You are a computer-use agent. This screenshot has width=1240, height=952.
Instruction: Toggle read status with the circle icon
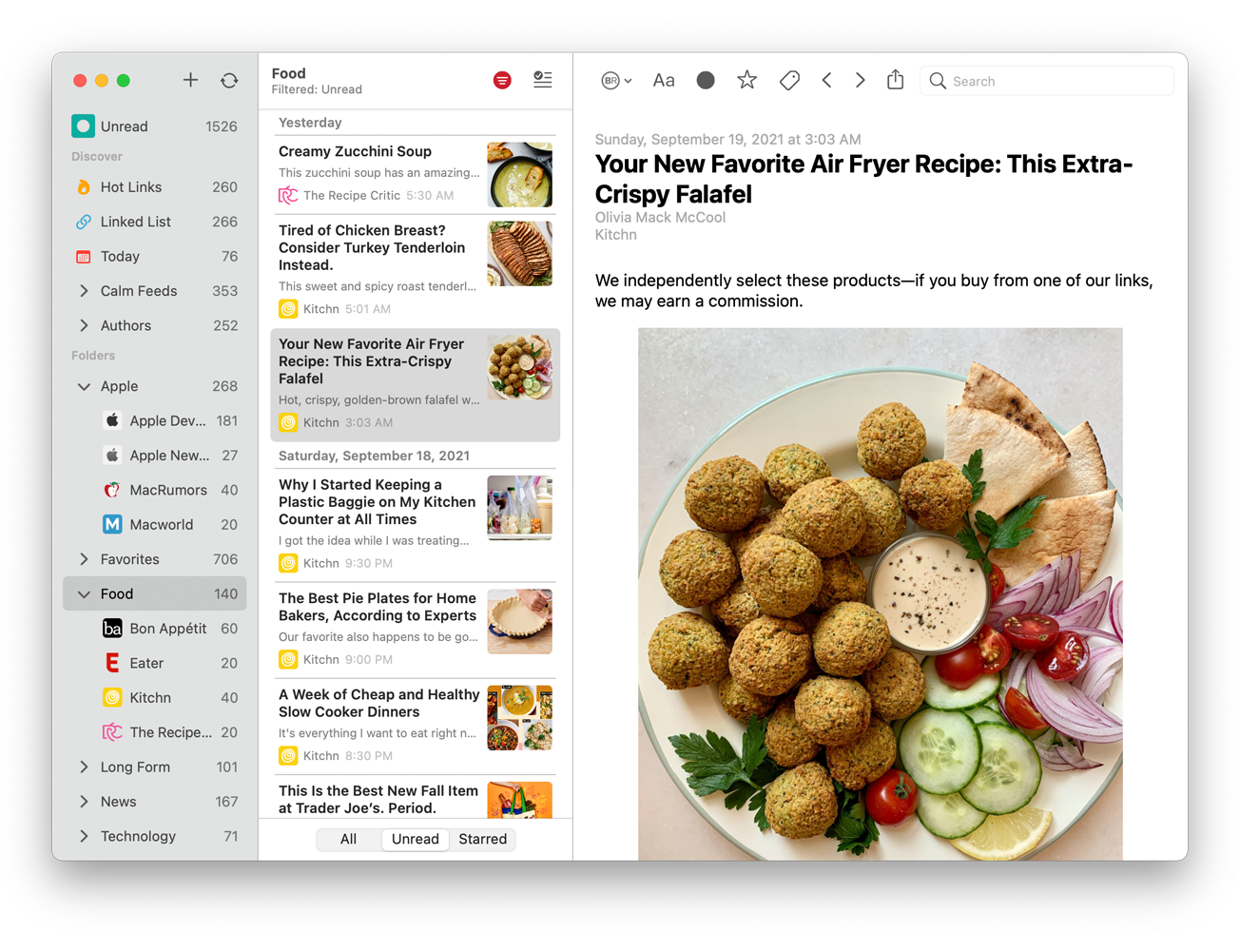[x=706, y=81]
